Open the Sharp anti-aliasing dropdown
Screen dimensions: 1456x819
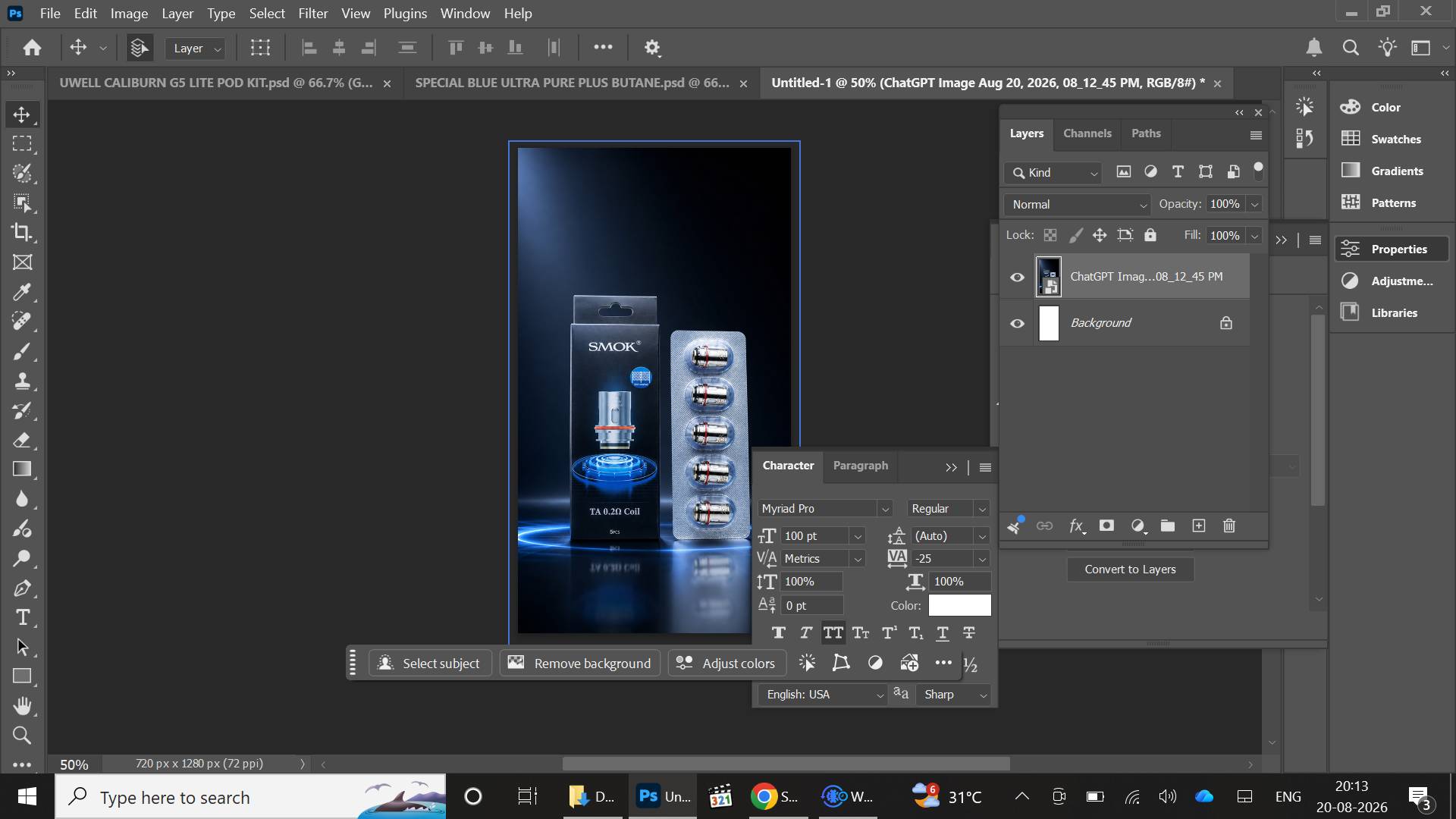(x=955, y=695)
